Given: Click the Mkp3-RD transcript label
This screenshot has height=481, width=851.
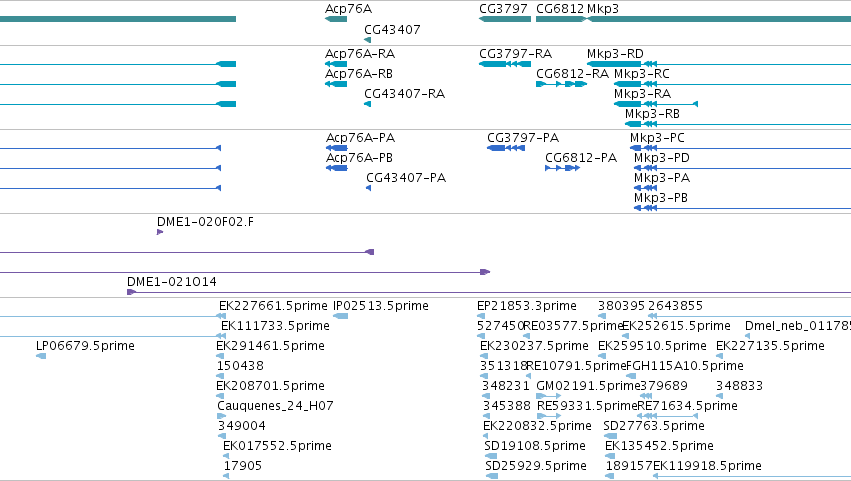Looking at the screenshot, I should tap(615, 54).
